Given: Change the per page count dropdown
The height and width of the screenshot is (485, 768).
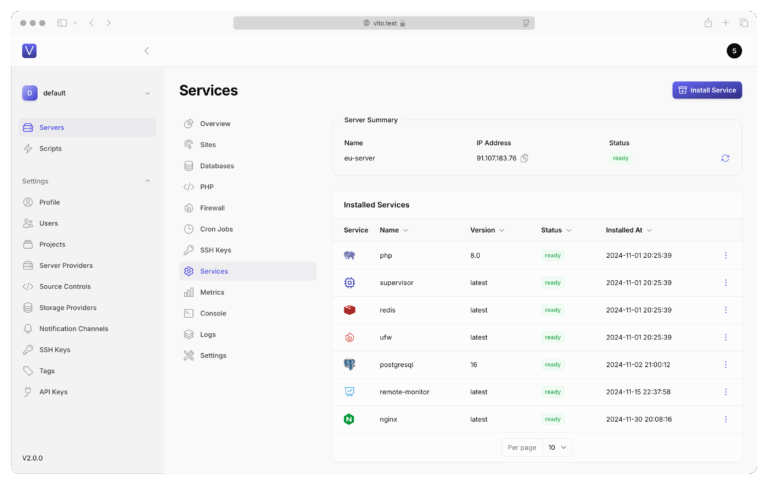Looking at the screenshot, I should [x=556, y=447].
